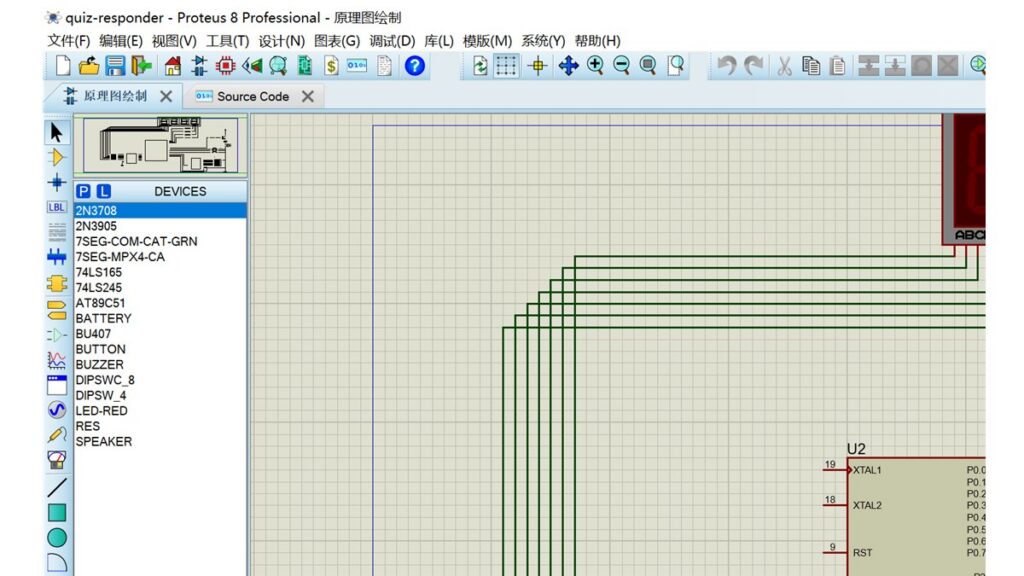Image resolution: width=1024 pixels, height=576 pixels.
Task: Open the blue Help question icon
Action: [415, 66]
